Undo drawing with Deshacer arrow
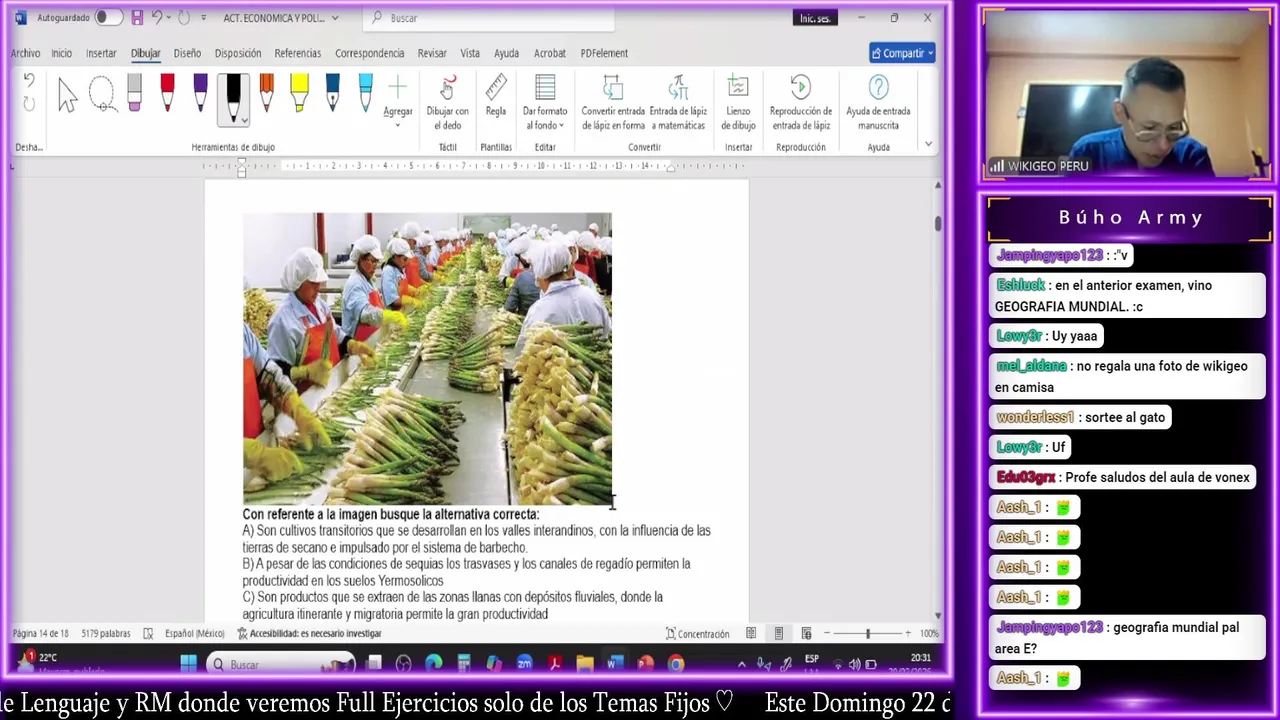The width and height of the screenshot is (1280, 720). click(x=29, y=81)
